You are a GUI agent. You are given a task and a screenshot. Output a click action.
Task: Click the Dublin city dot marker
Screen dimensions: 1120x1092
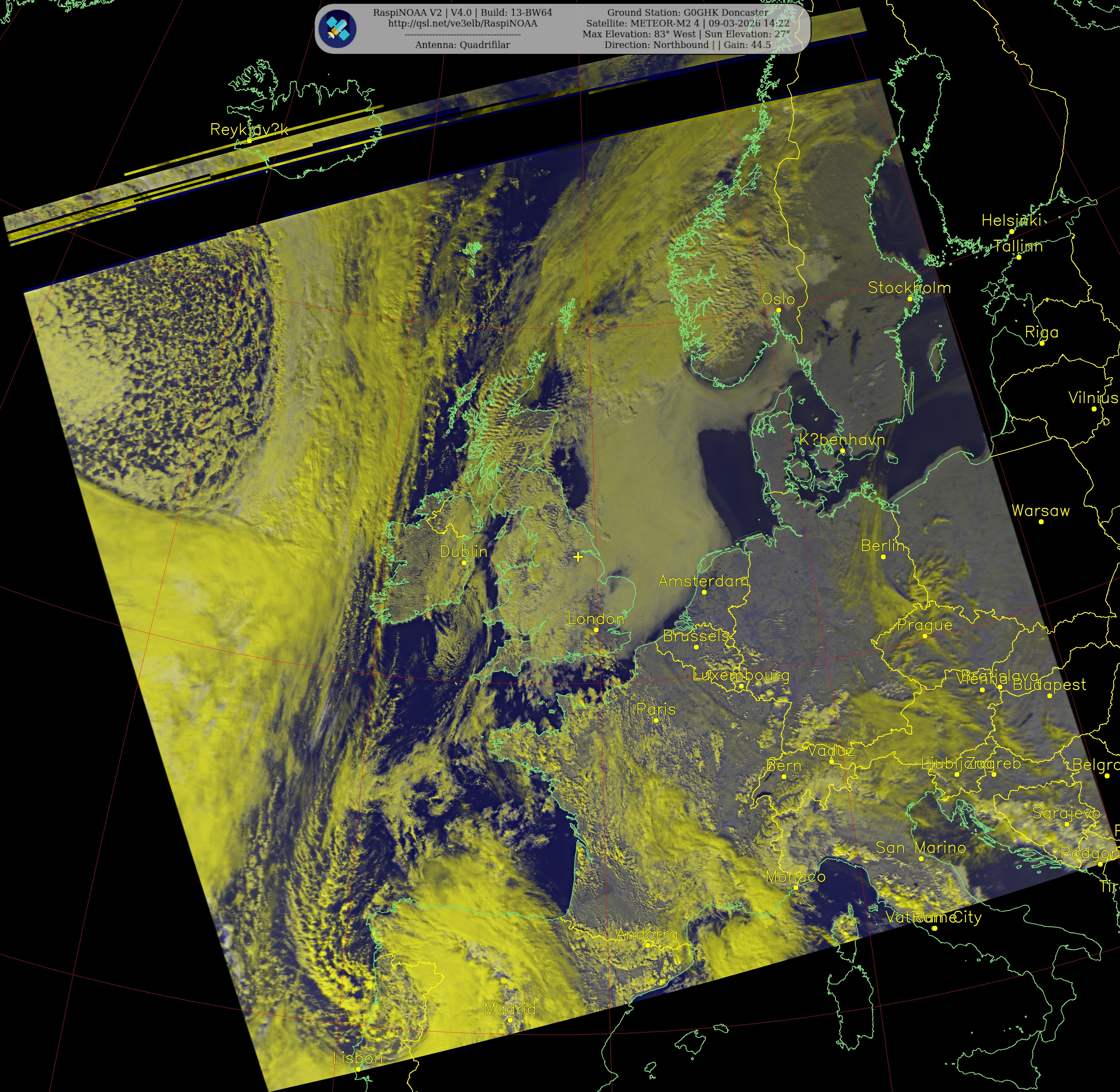tap(464, 563)
